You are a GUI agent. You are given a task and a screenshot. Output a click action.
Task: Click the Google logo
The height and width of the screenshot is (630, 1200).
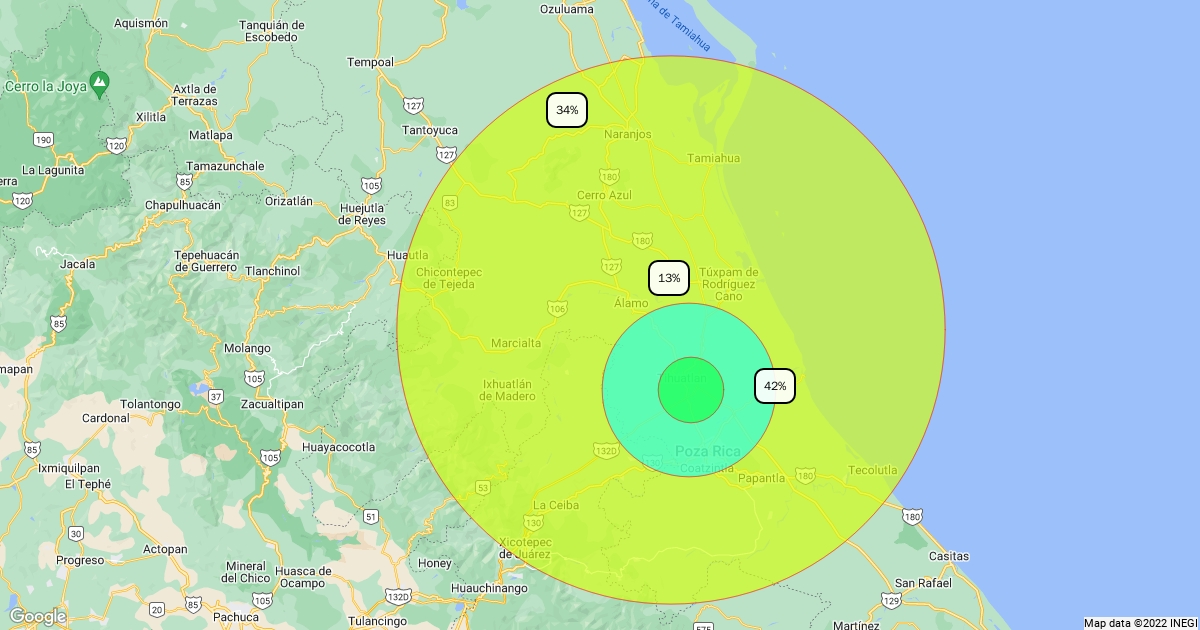tap(37, 616)
